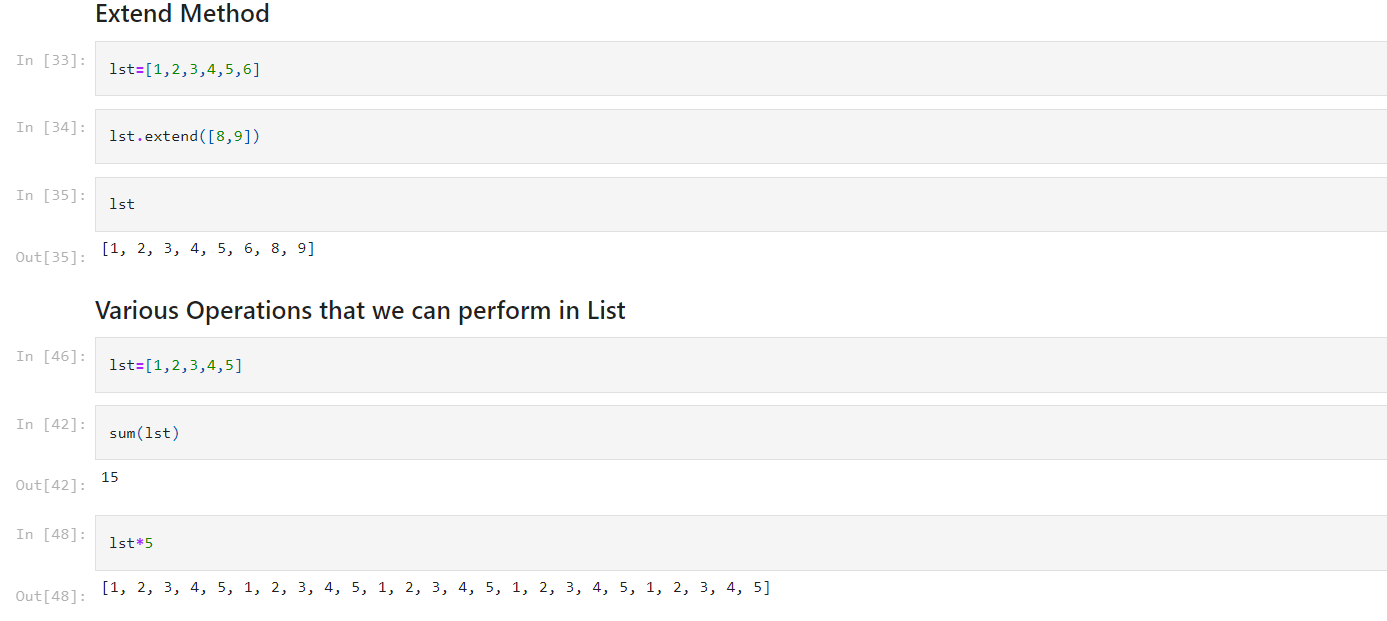
Task: Click the Out[35] prompt label
Action: point(51,257)
